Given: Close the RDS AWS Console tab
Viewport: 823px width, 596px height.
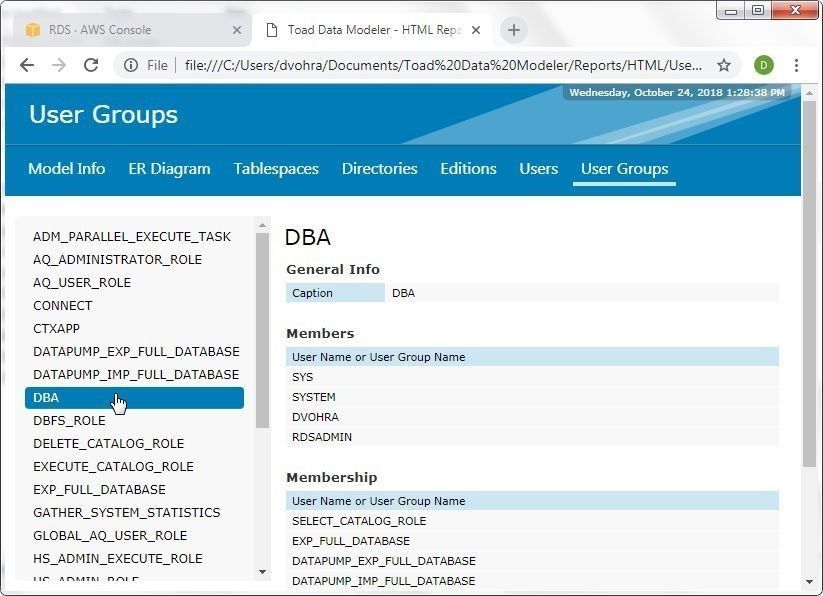Looking at the screenshot, I should point(237,30).
